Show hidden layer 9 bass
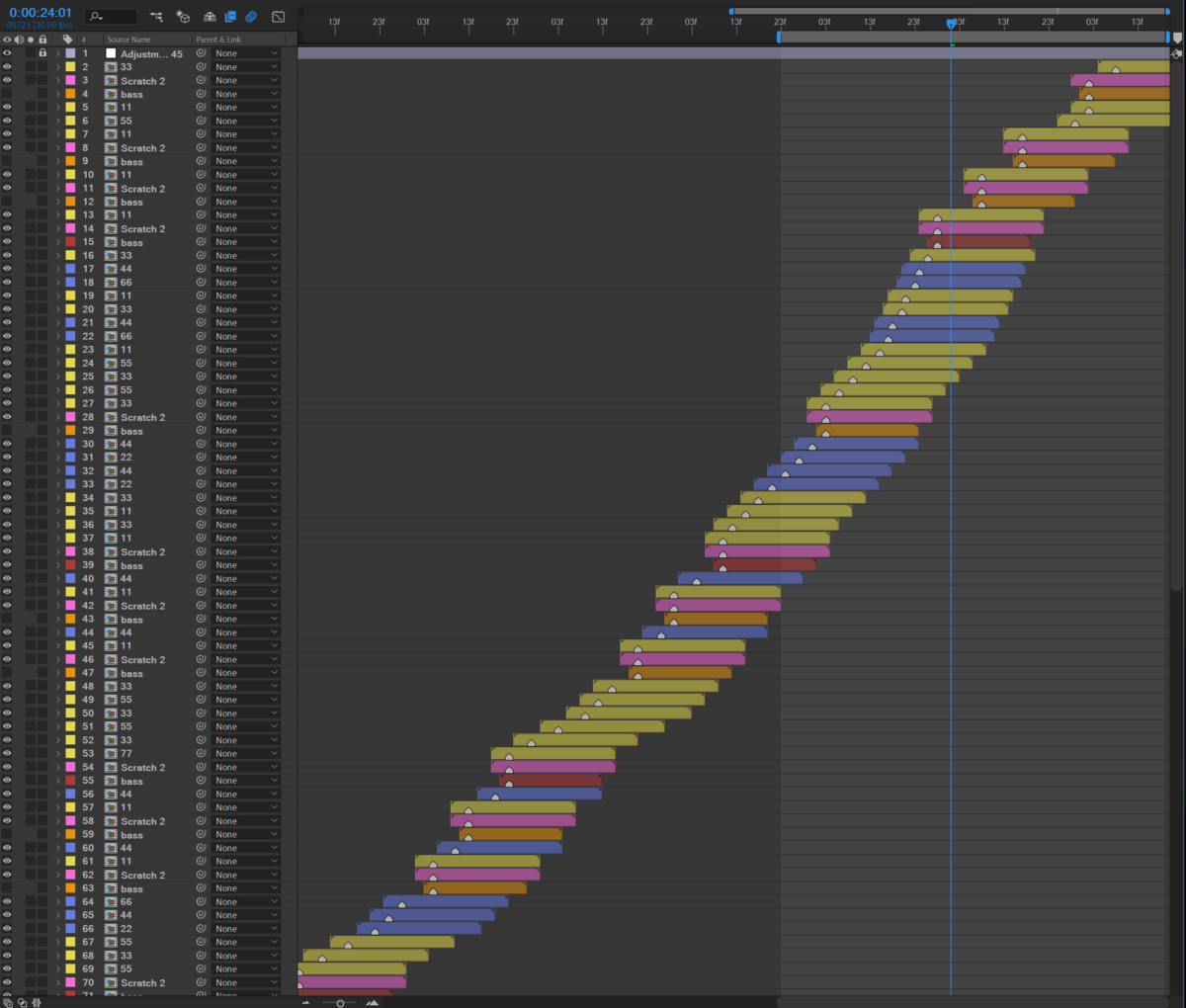 tap(7, 161)
